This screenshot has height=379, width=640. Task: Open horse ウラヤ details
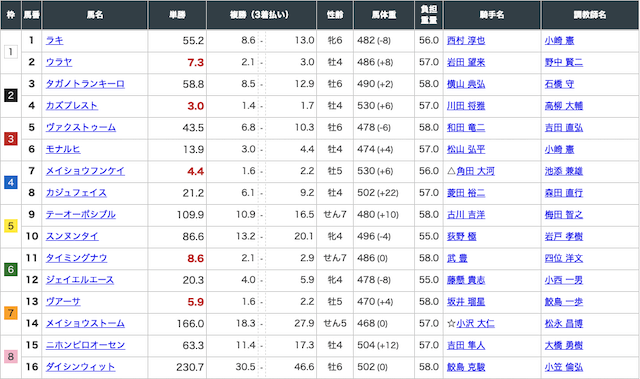pos(59,62)
